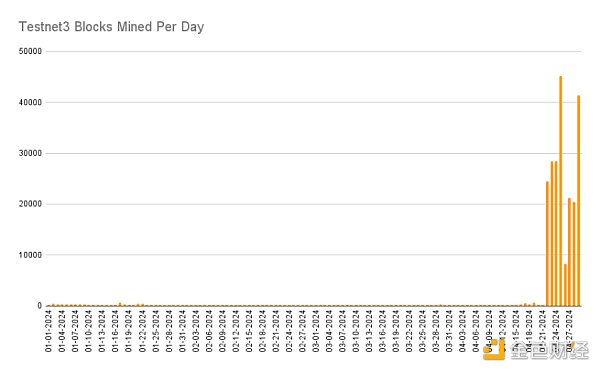Click the 40000 y-axis label
Screen dimensions: 600x371
[30, 103]
